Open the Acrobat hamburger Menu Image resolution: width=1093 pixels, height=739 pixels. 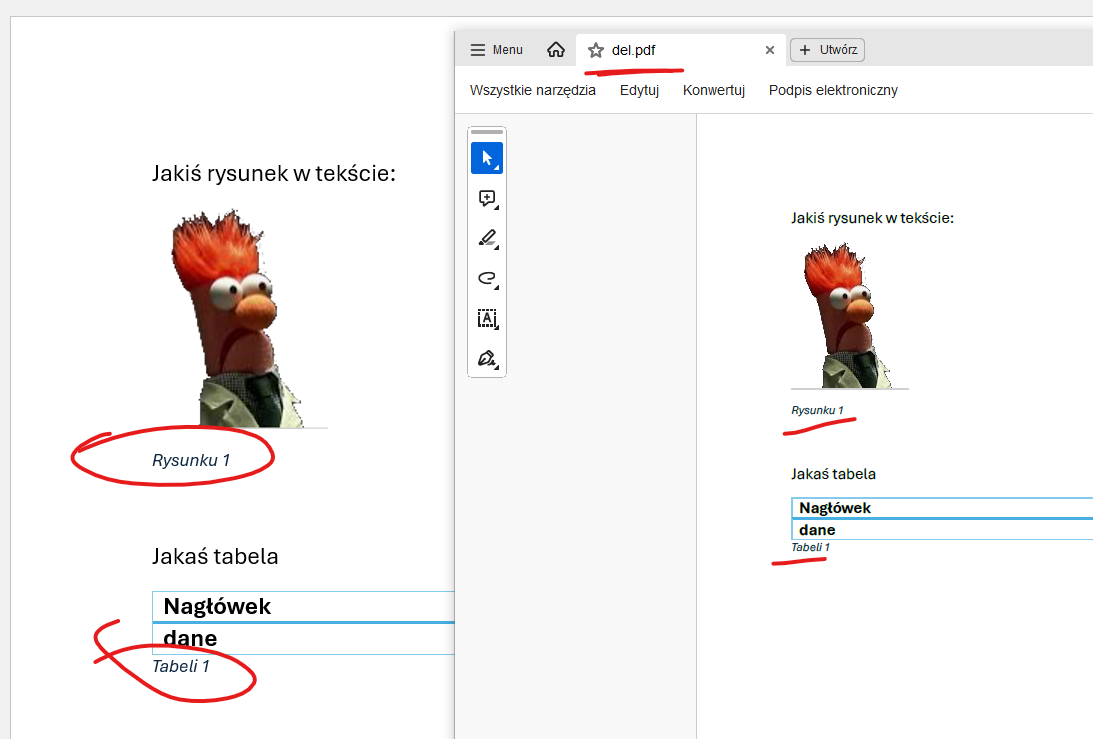tap(496, 50)
